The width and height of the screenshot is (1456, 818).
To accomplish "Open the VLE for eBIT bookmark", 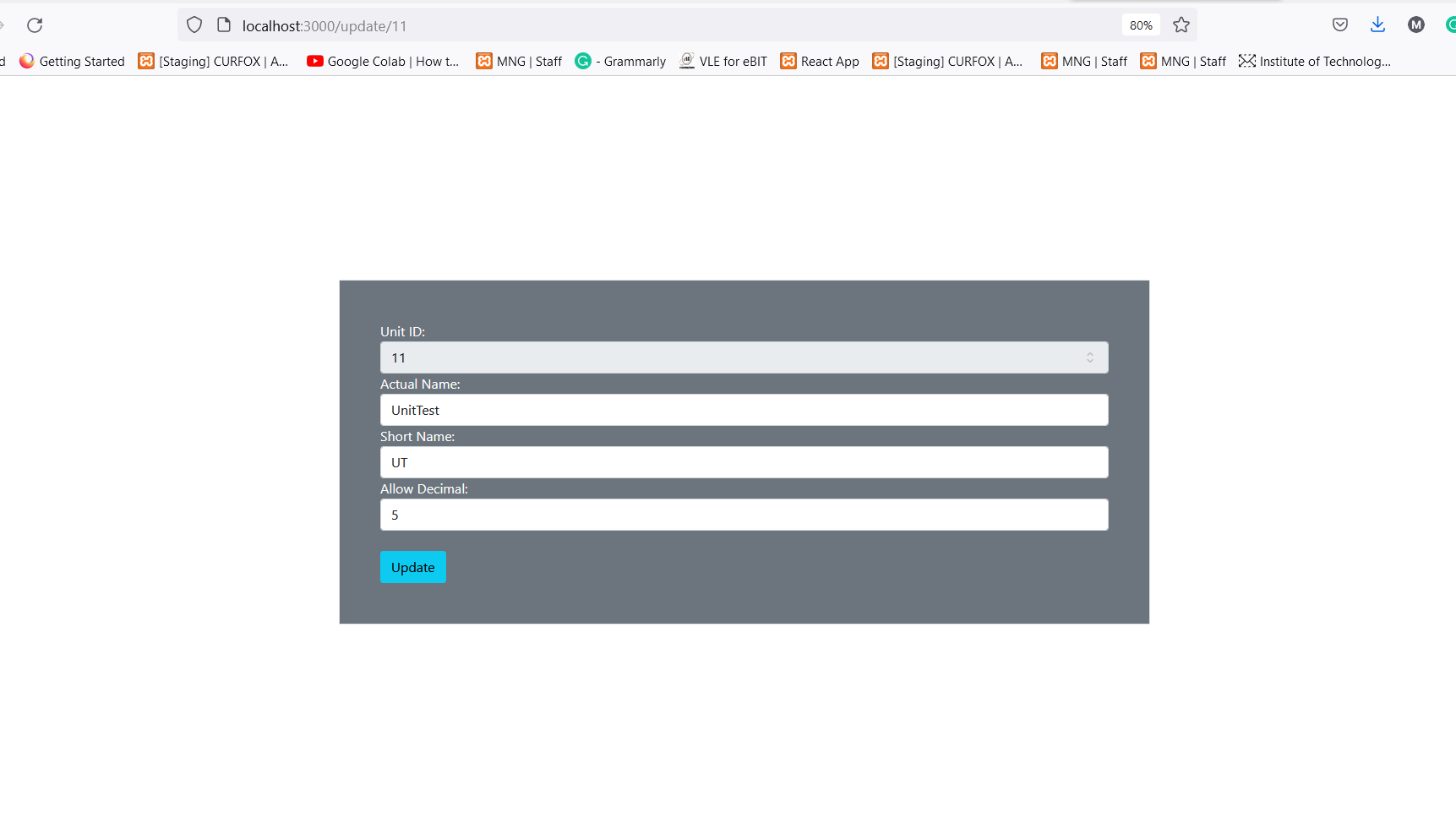I will [723, 62].
